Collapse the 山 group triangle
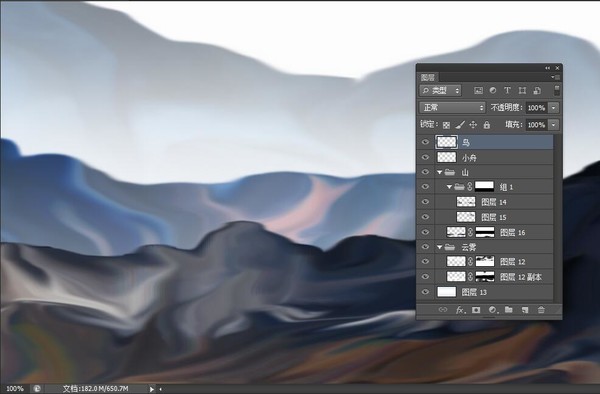The width and height of the screenshot is (600, 394). point(440,173)
